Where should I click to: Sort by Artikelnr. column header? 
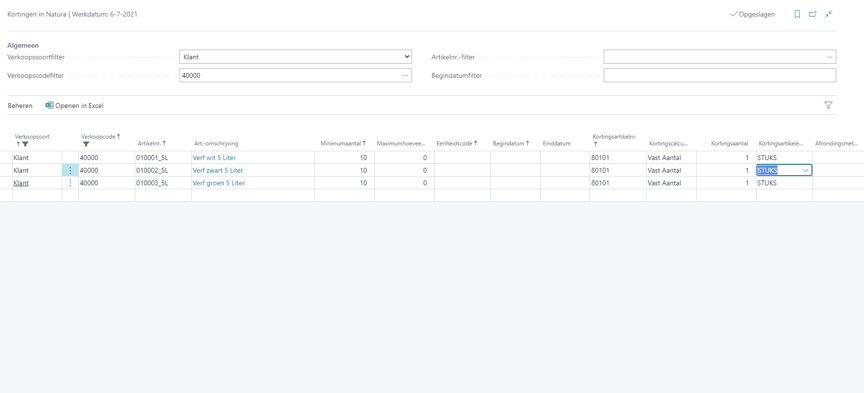(152, 143)
